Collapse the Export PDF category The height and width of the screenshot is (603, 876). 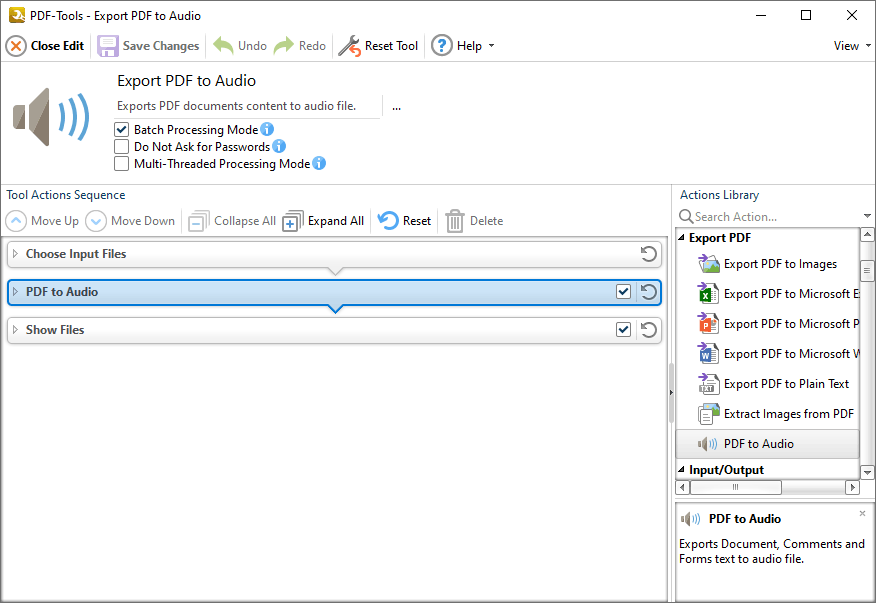[x=682, y=238]
